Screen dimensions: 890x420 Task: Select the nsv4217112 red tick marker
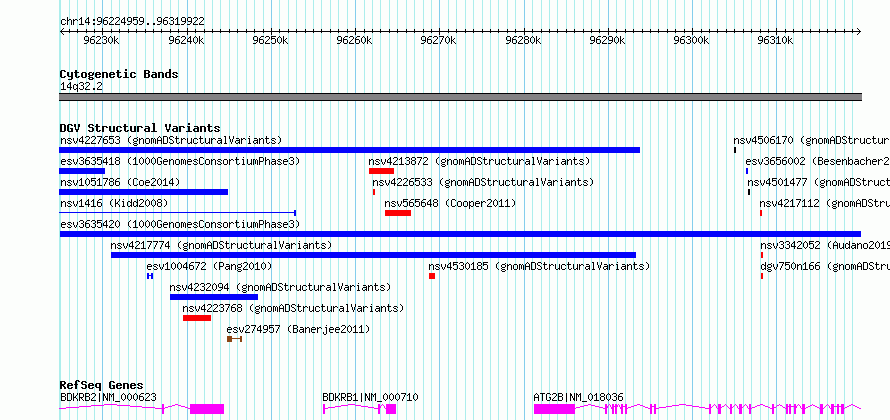(x=761, y=213)
